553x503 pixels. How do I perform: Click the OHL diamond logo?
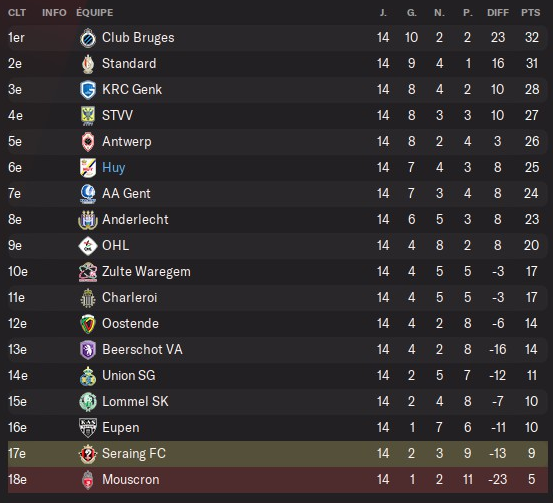coord(87,246)
